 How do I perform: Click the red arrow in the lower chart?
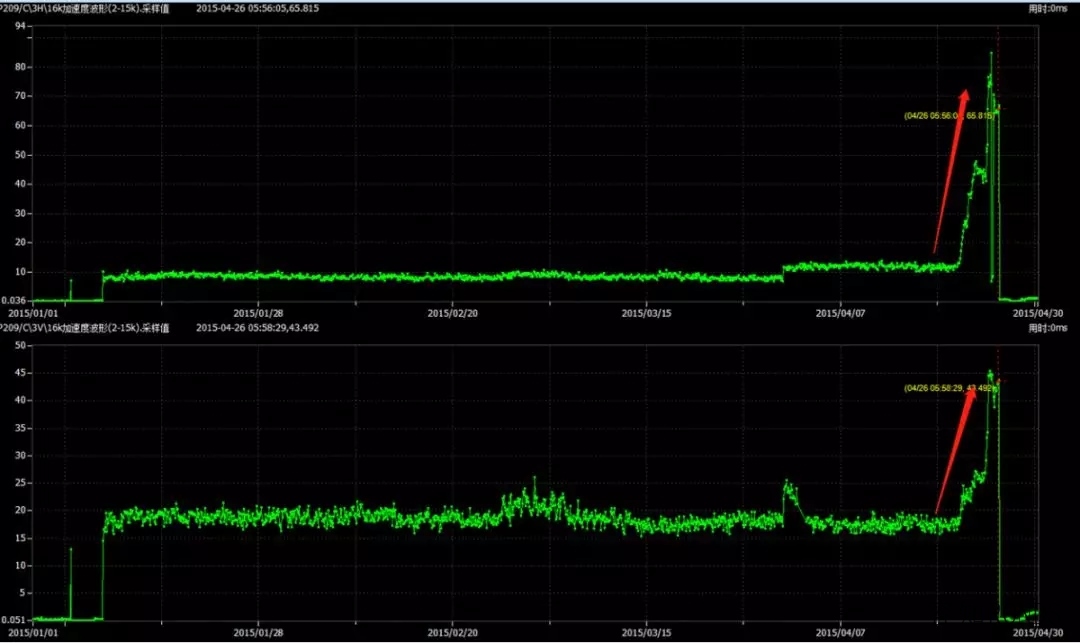pyautogui.click(x=956, y=450)
